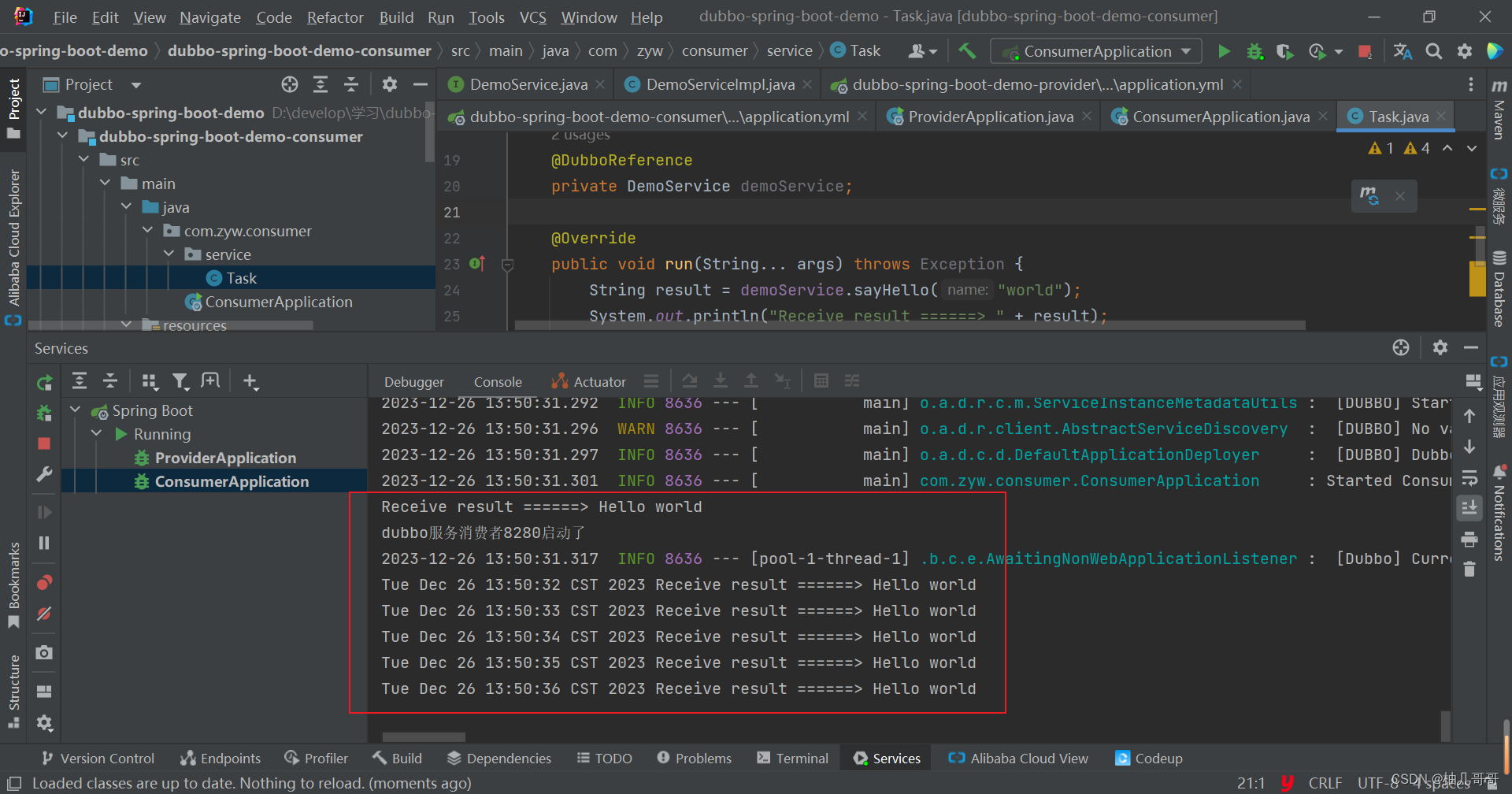Open Search Everywhere magnifier
The height and width of the screenshot is (794, 1512).
tap(1434, 51)
